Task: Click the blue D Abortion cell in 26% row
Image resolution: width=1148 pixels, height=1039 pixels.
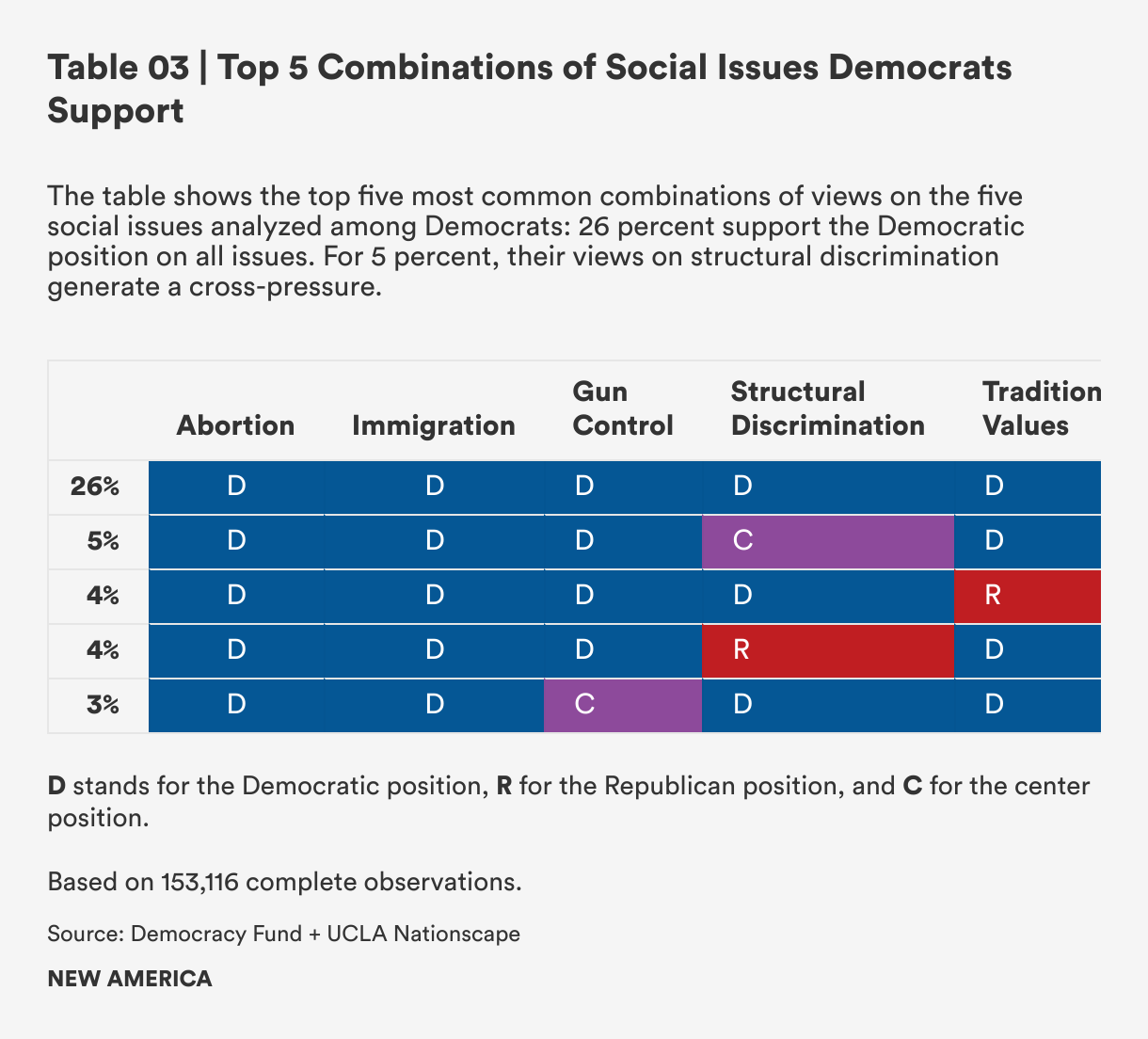Action: point(236,487)
